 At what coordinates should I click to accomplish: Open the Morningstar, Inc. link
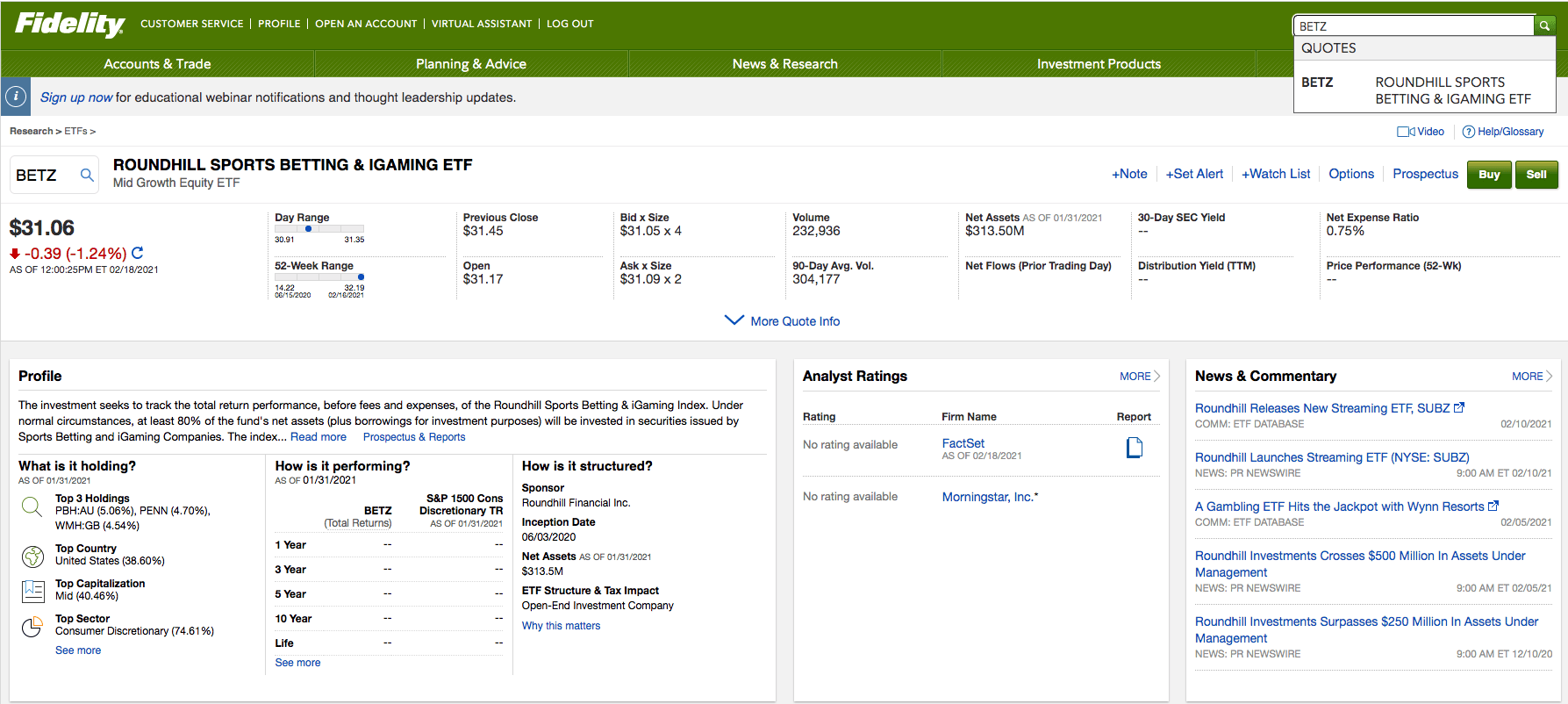click(990, 497)
